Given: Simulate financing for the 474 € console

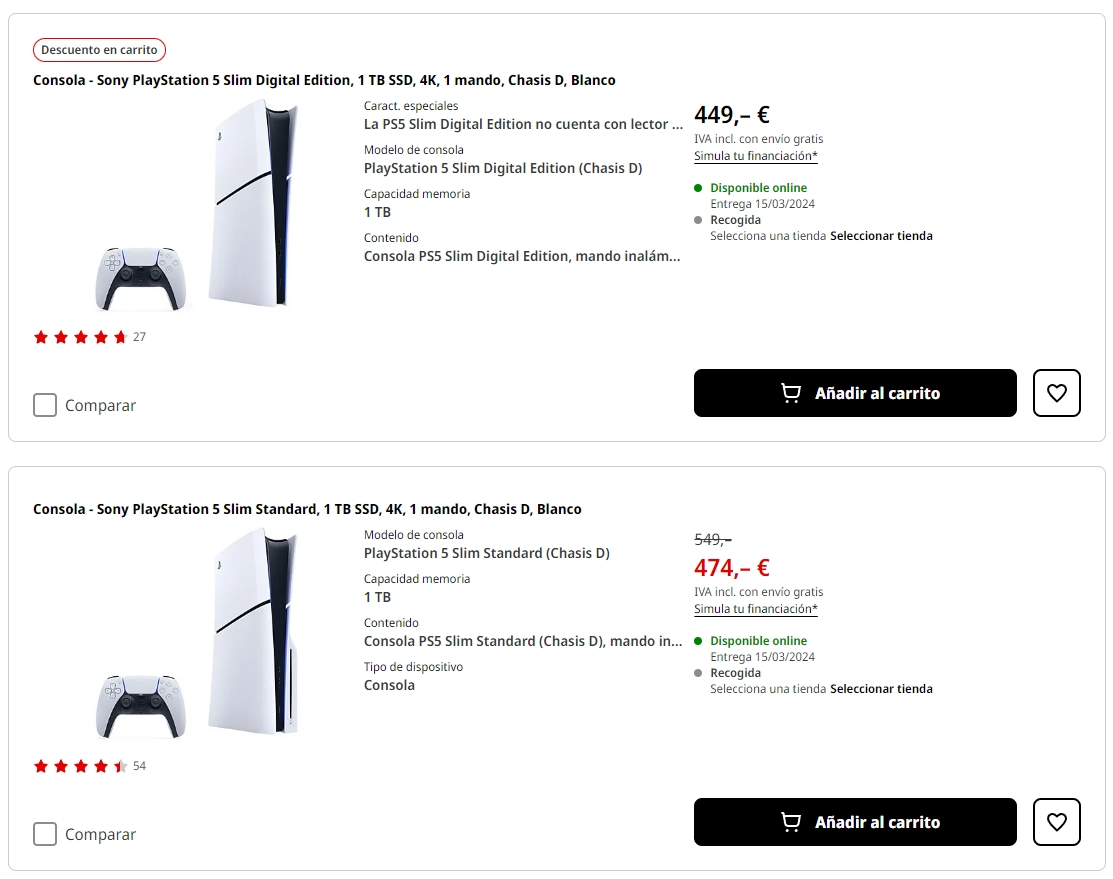Looking at the screenshot, I should point(756,609).
